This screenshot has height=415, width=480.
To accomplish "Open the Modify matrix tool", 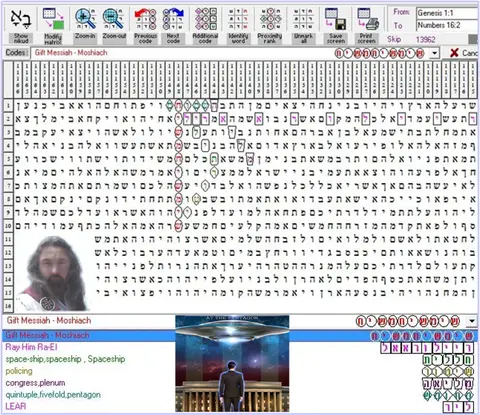I will (x=53, y=19).
